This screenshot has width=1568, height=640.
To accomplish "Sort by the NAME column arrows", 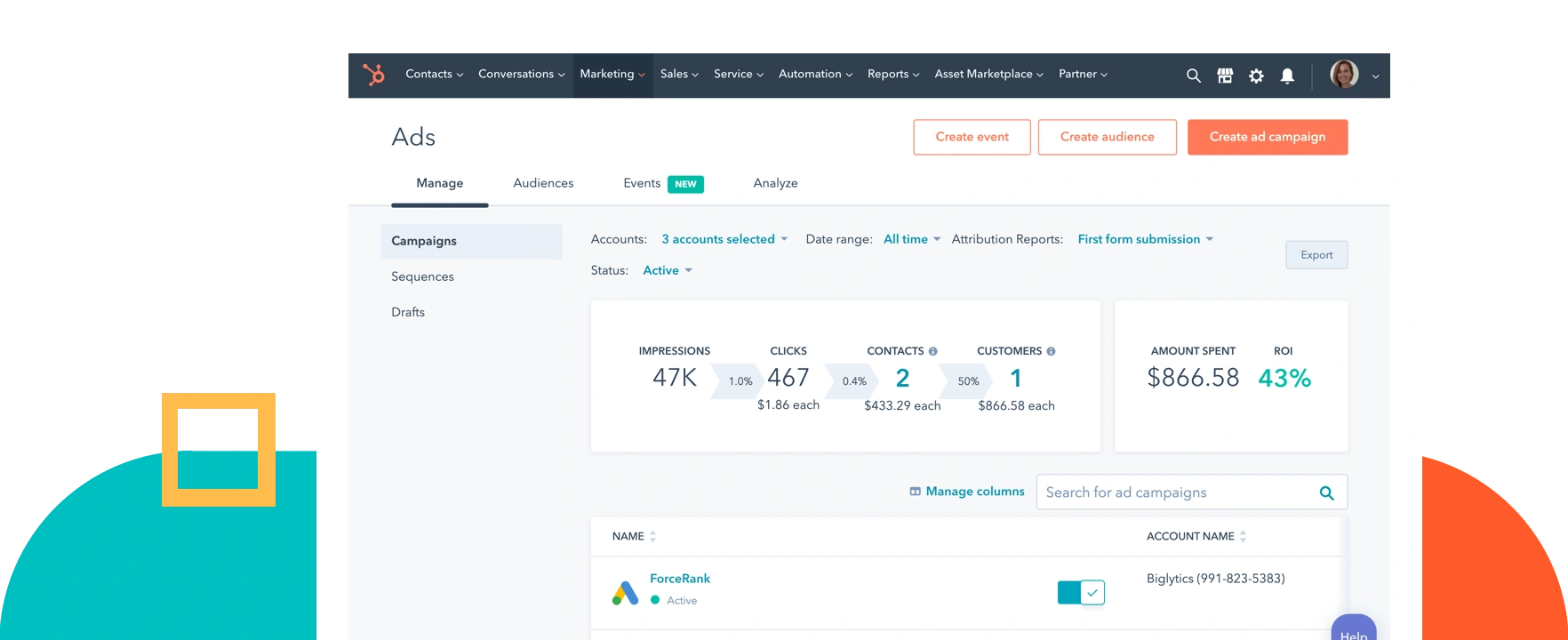I will coord(652,536).
